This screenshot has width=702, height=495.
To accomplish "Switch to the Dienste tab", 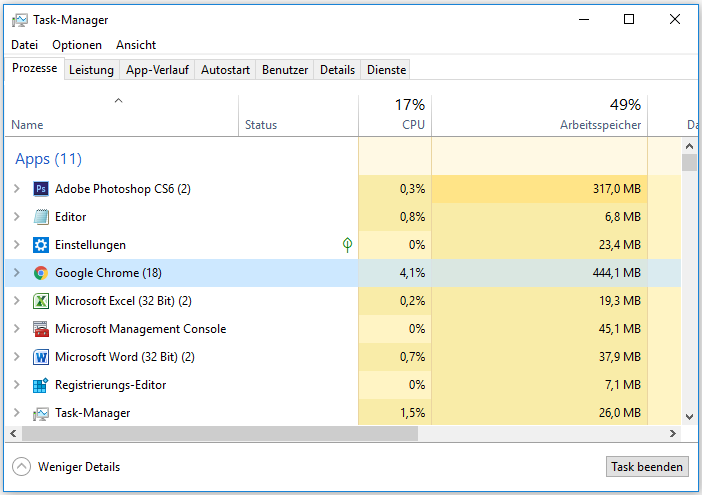I will [386, 70].
